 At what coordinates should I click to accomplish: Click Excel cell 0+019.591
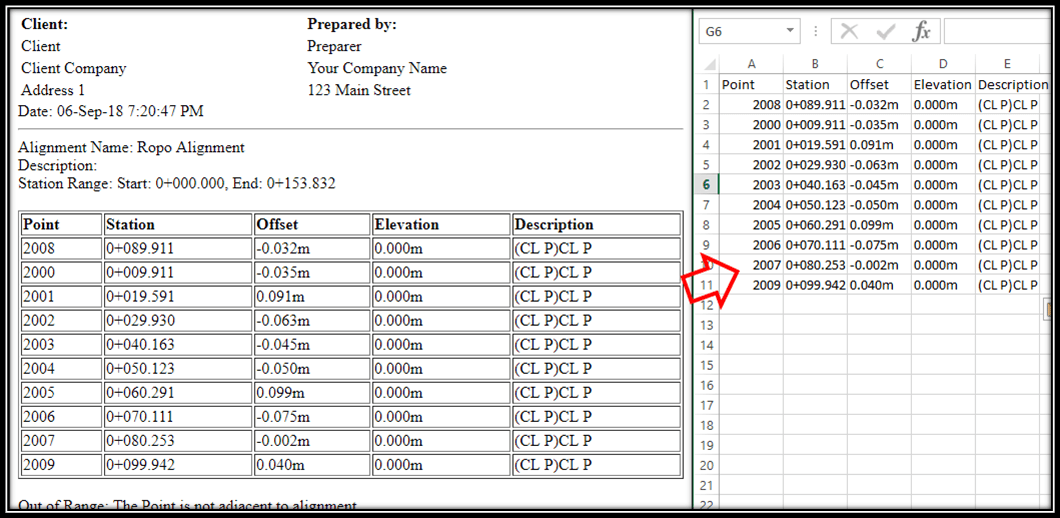click(815, 145)
